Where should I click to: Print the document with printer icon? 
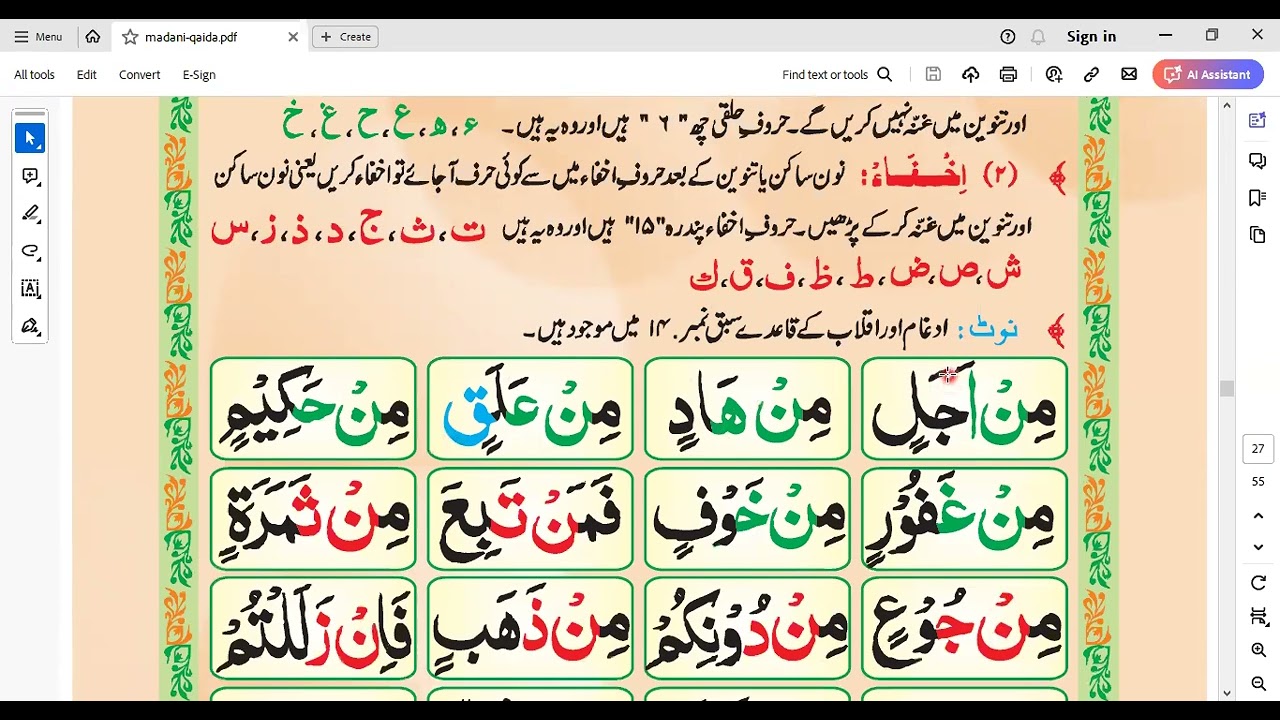tap(1008, 74)
